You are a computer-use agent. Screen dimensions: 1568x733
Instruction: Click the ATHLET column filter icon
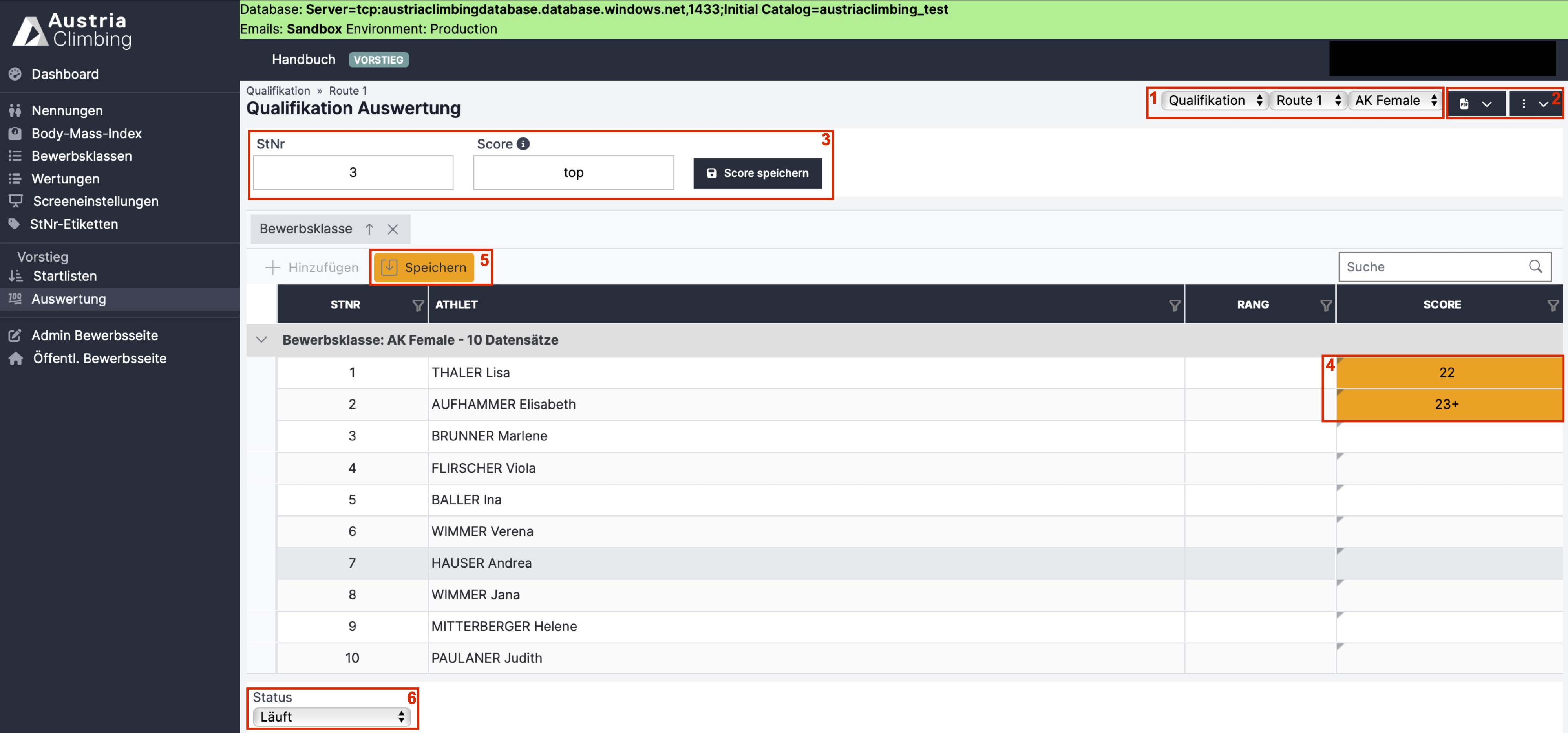tap(1174, 305)
